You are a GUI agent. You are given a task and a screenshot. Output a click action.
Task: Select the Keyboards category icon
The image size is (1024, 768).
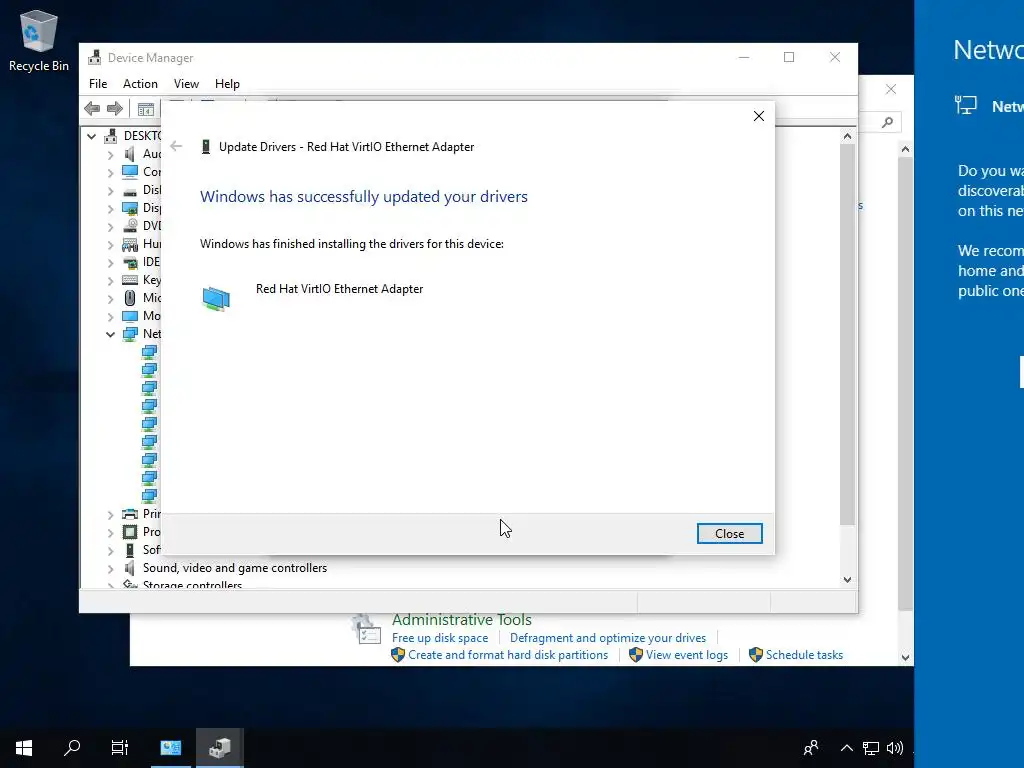pos(130,280)
